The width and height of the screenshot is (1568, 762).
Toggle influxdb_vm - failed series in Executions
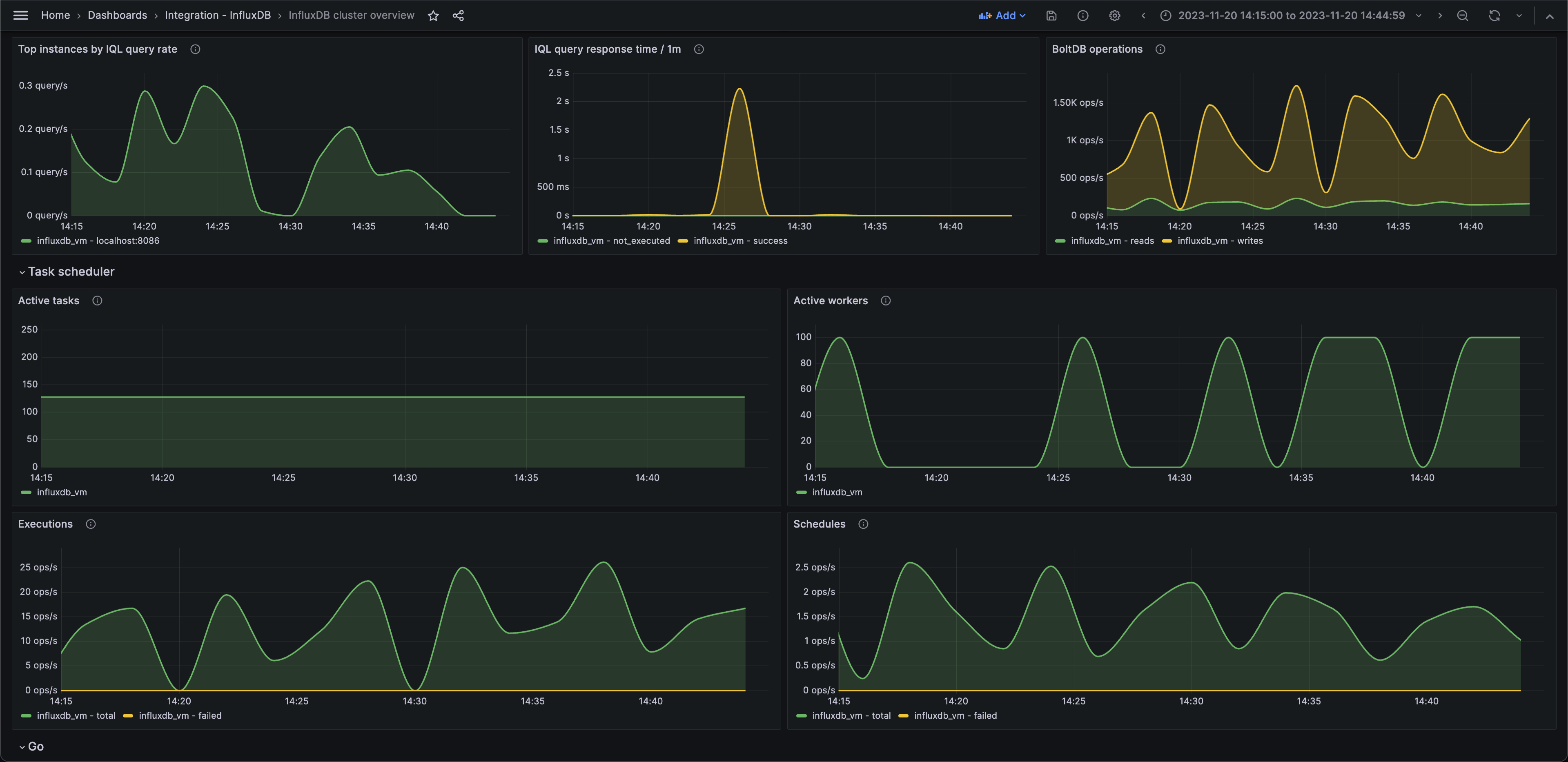[180, 716]
